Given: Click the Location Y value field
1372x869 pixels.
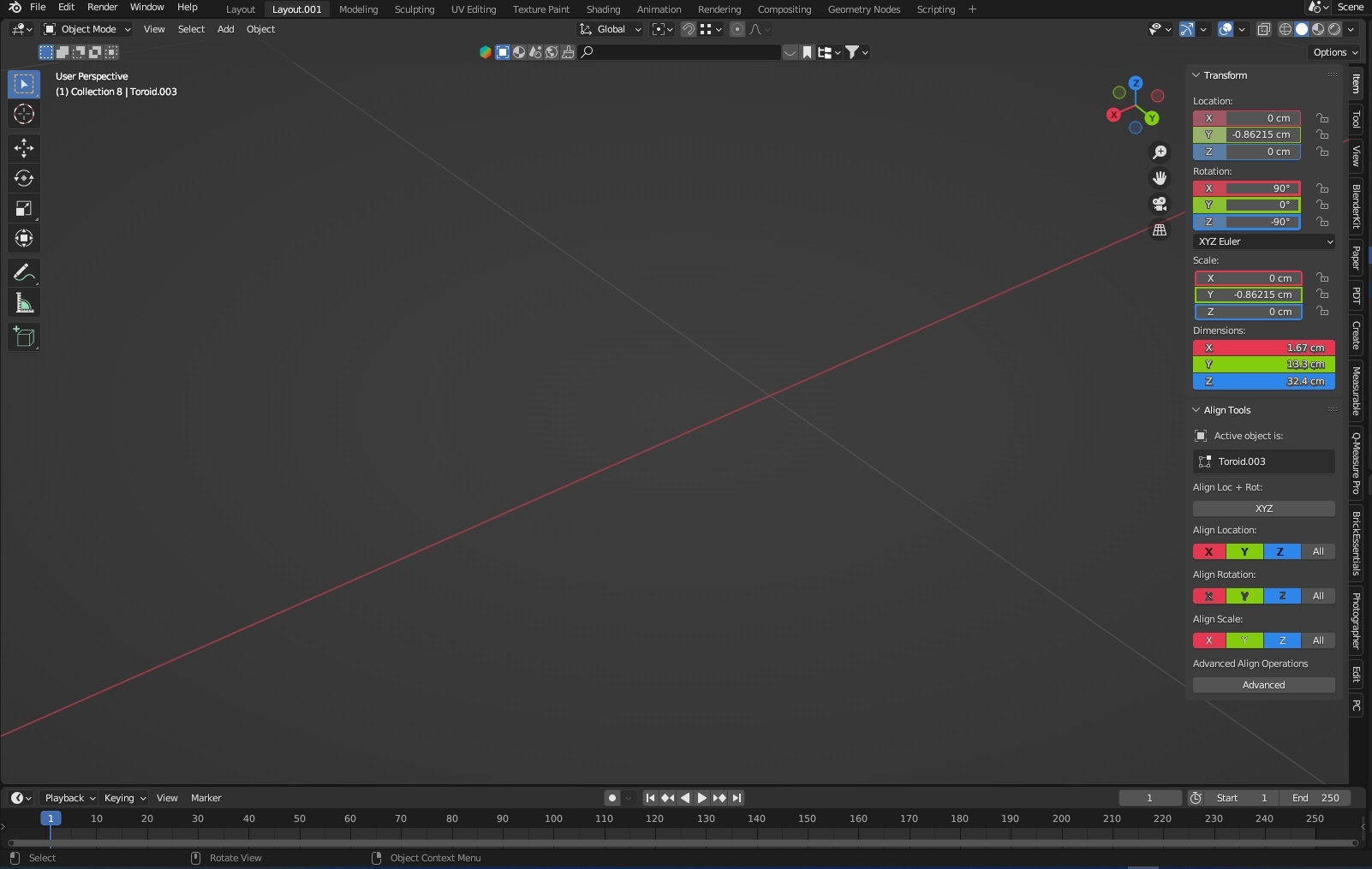Looking at the screenshot, I should (1247, 134).
